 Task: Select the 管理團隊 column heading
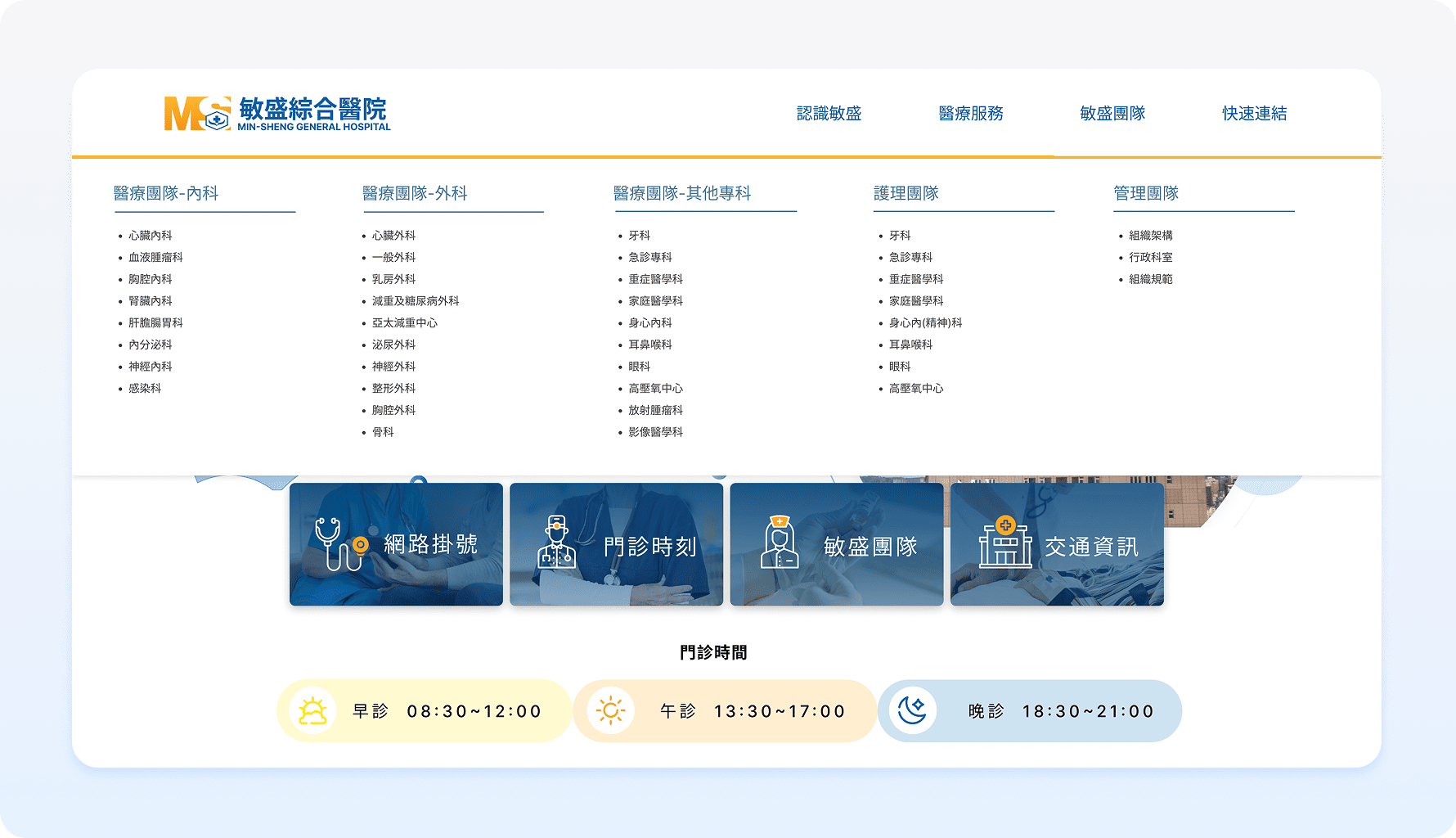point(1146,193)
